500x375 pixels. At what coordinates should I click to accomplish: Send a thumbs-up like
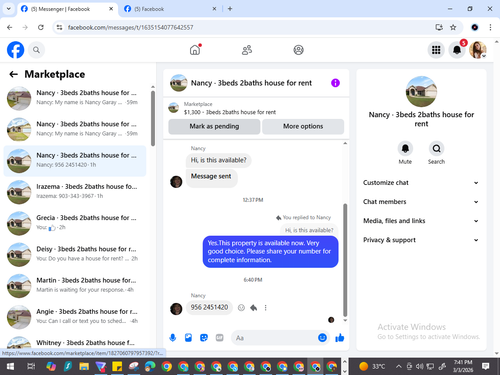tap(340, 338)
